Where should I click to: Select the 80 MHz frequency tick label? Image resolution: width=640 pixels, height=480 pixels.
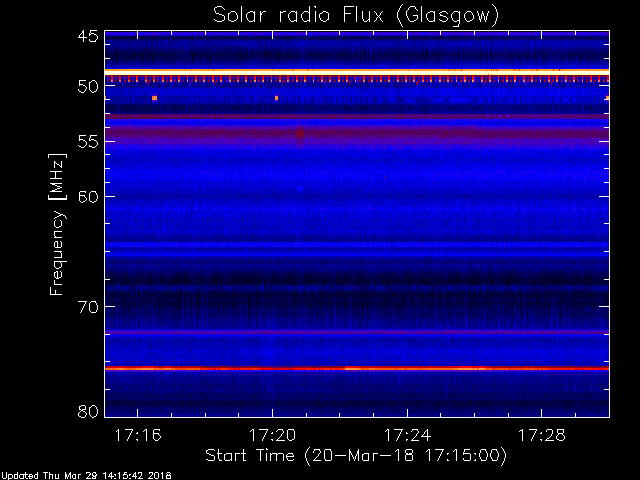coord(88,411)
